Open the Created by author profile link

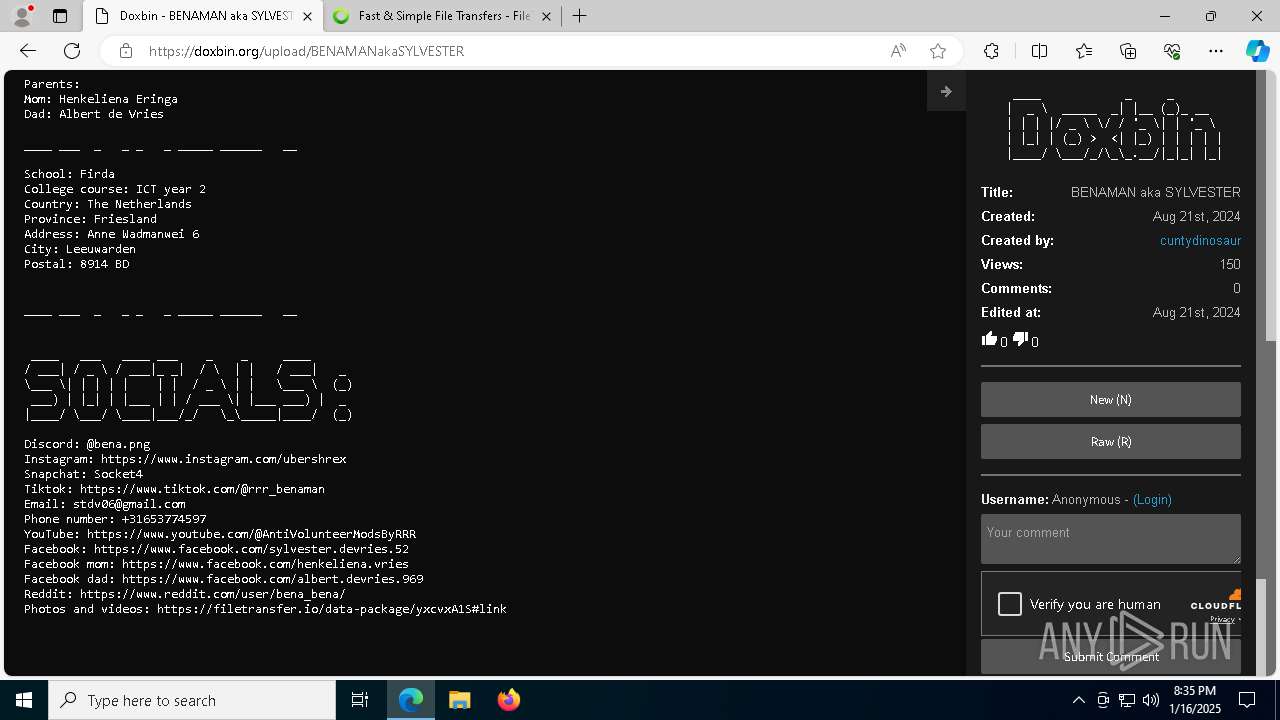[1200, 240]
